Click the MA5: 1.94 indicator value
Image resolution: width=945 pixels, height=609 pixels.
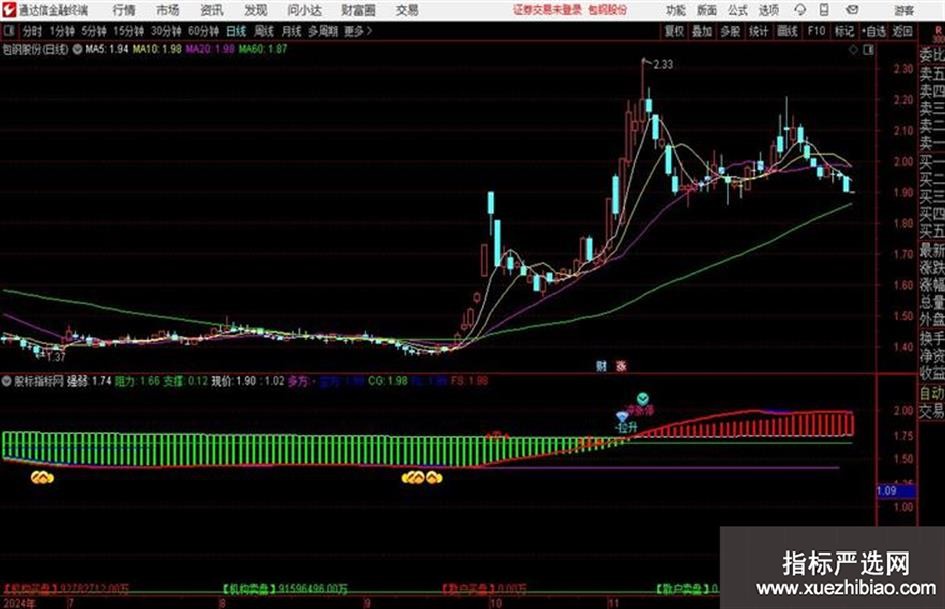107,49
